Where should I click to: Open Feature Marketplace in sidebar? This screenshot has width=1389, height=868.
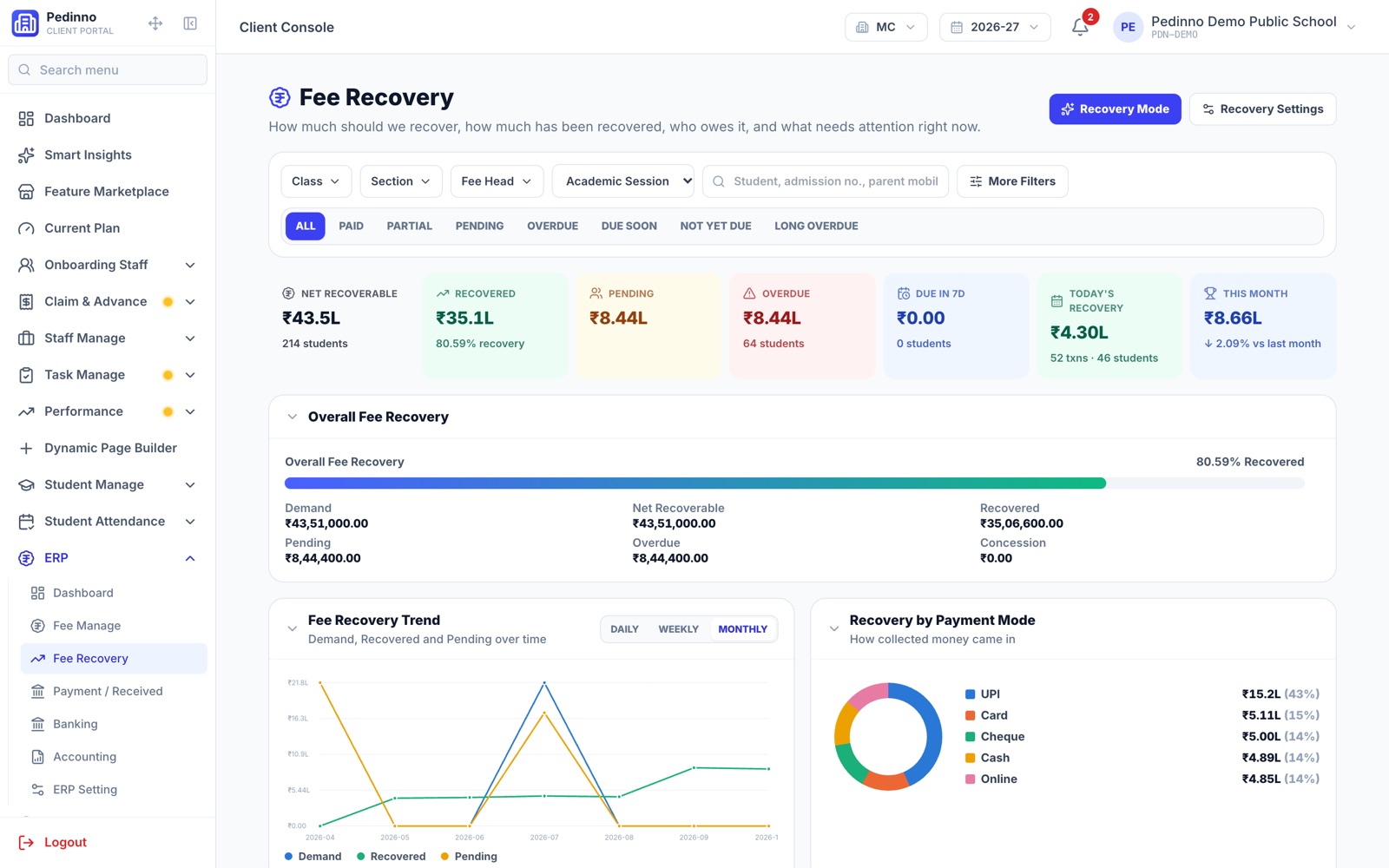[108, 191]
